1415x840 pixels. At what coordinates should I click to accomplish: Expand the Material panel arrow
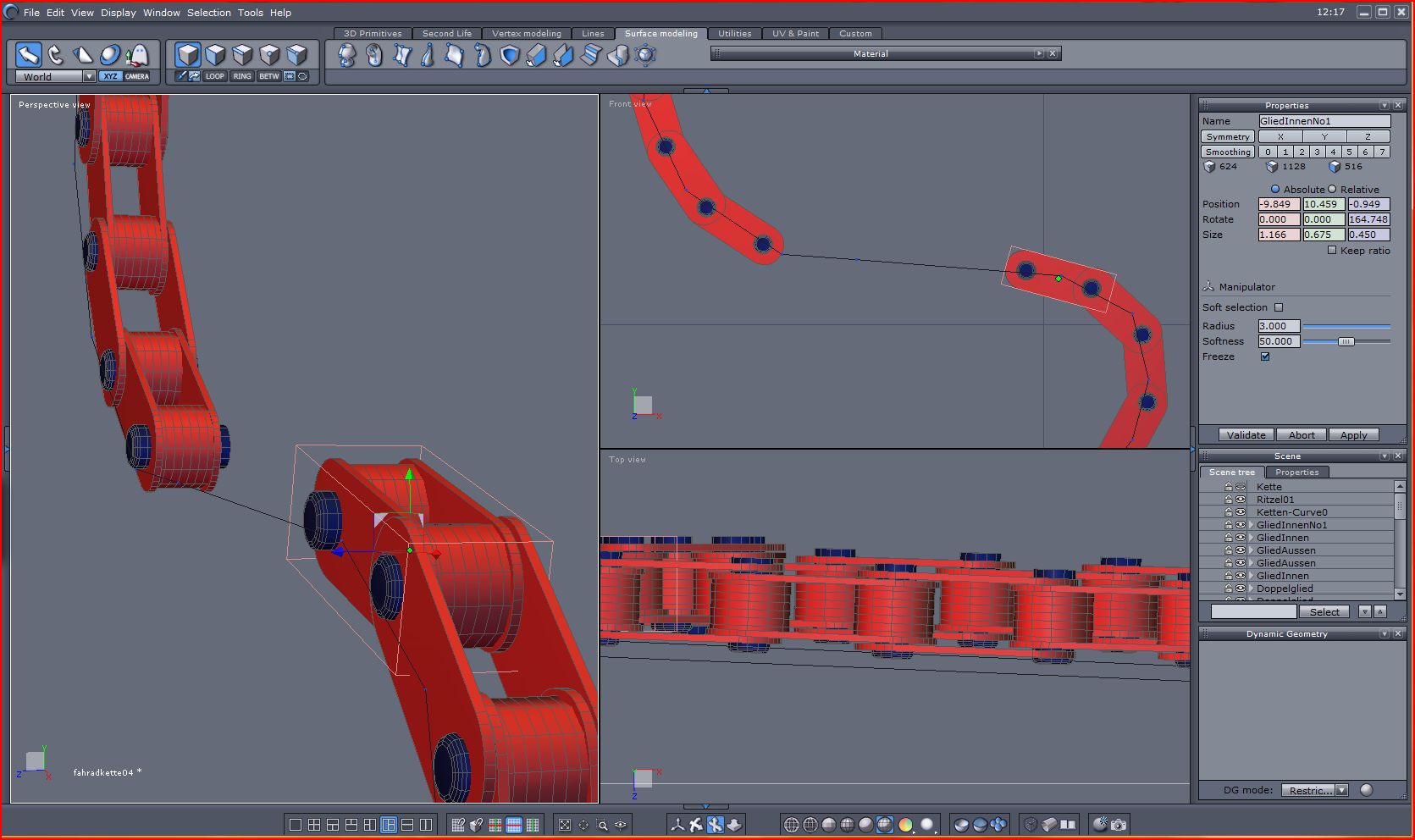[1039, 53]
